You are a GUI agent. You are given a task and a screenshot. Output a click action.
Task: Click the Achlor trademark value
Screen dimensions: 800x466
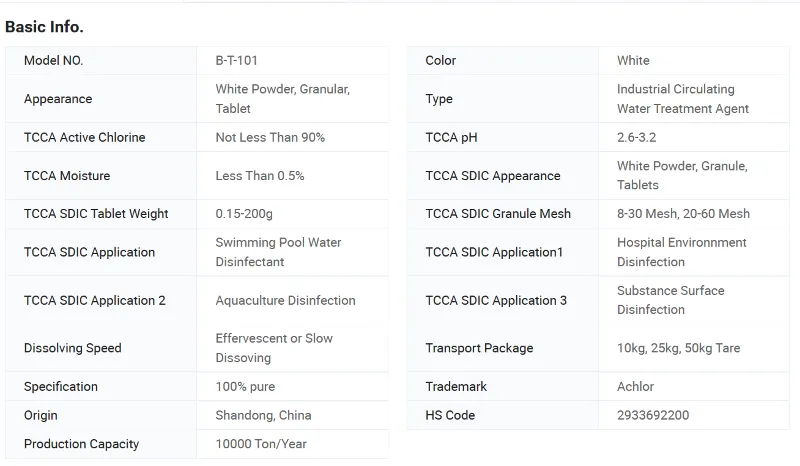(635, 387)
